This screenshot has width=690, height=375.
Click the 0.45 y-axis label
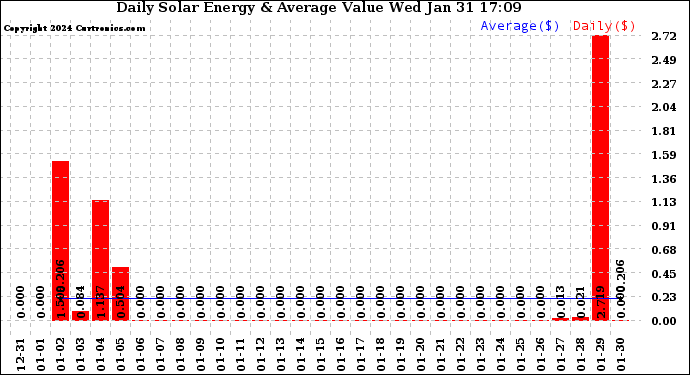pyautogui.click(x=664, y=274)
